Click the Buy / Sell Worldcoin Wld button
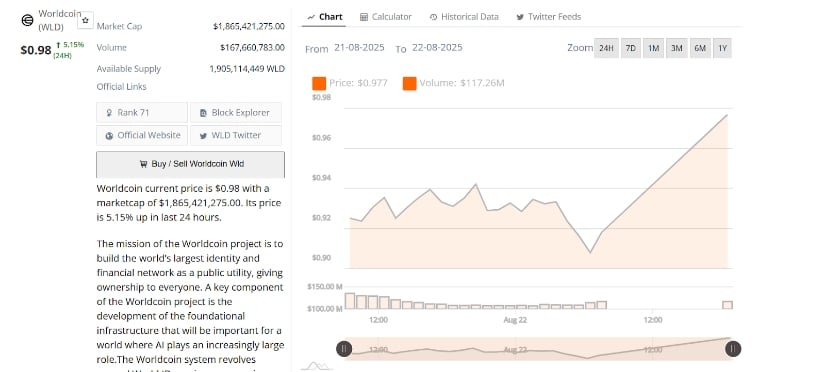The width and height of the screenshot is (825, 372). [190, 164]
